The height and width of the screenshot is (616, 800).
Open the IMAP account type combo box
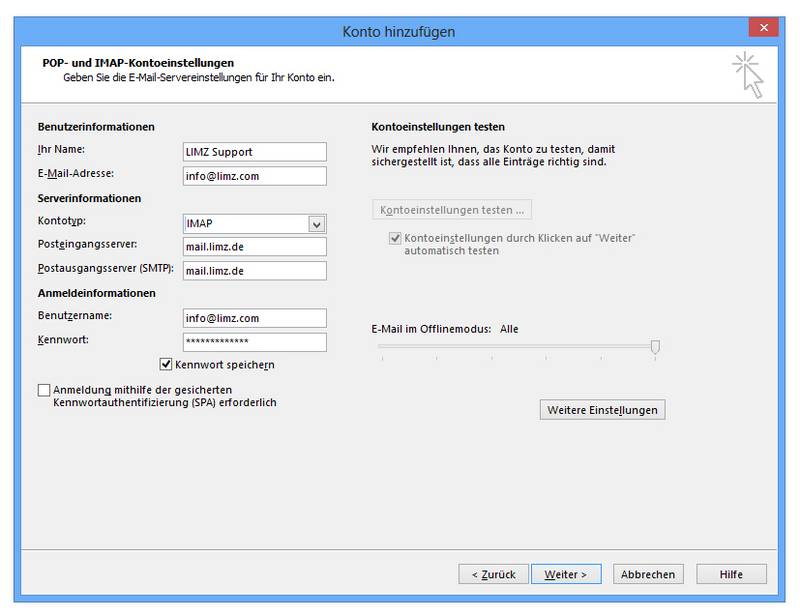255,224
